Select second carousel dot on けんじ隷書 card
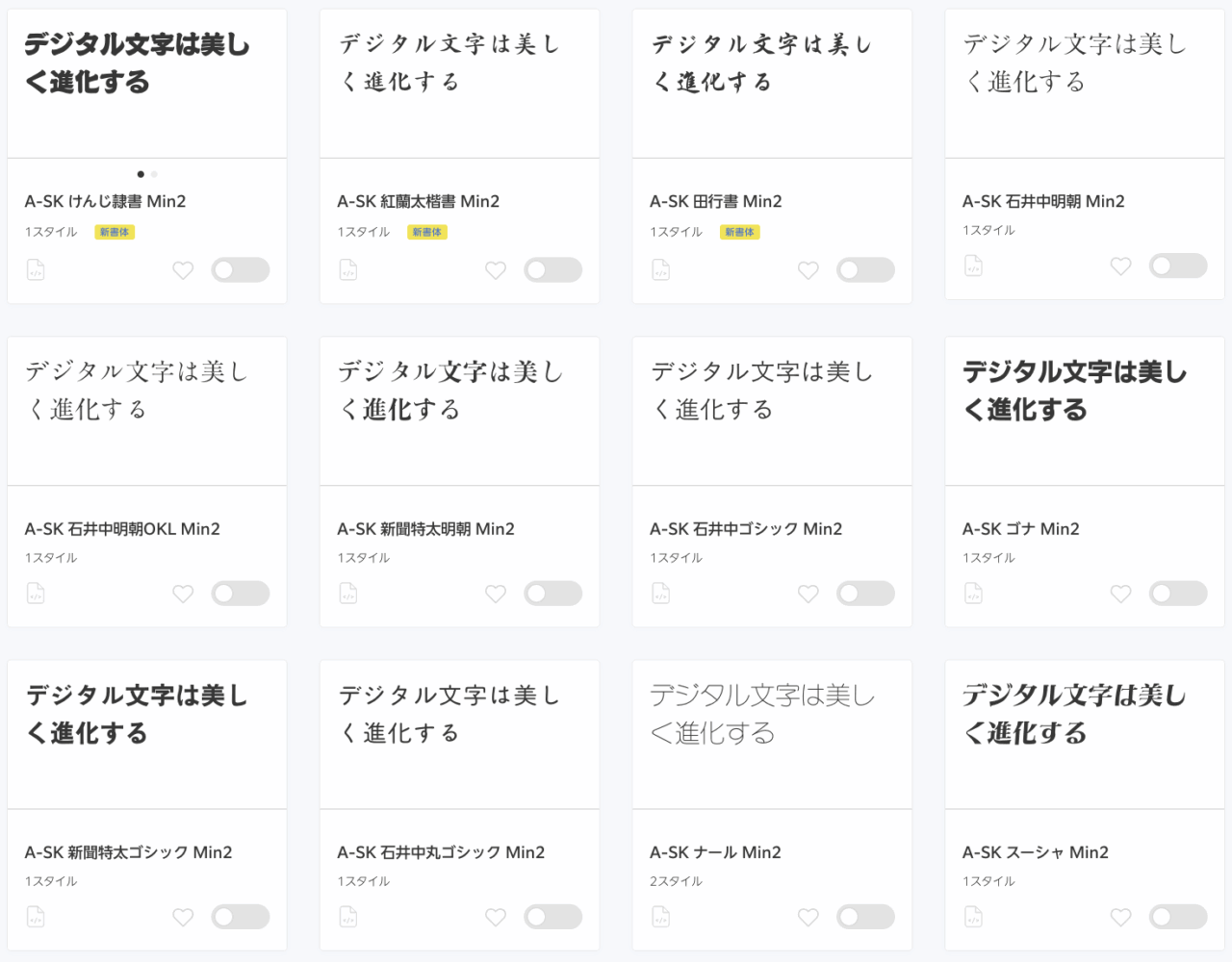The height and width of the screenshot is (962, 1232). (154, 174)
